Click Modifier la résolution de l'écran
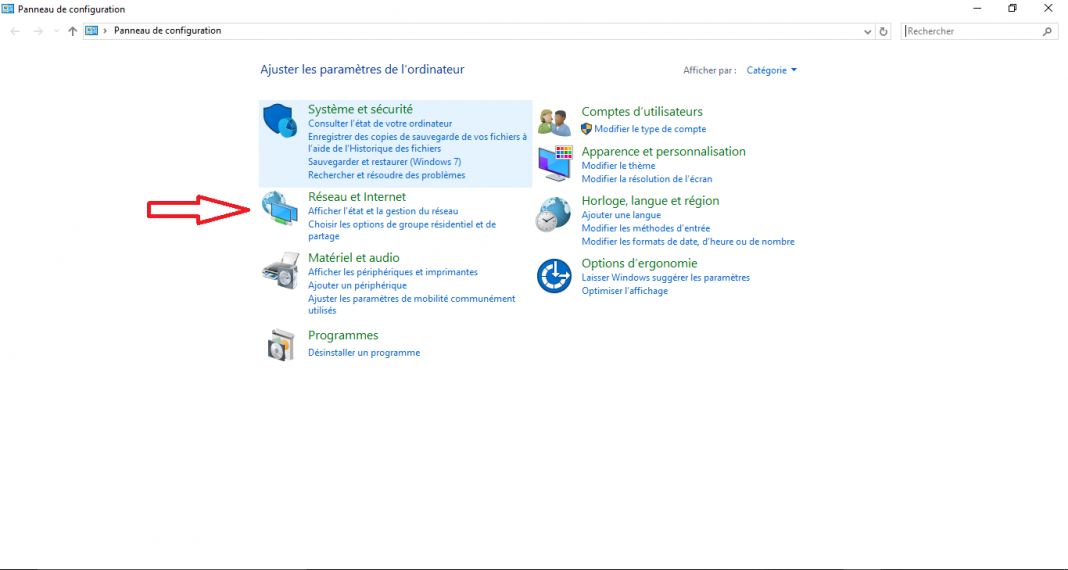This screenshot has width=1068, height=570. [x=647, y=179]
